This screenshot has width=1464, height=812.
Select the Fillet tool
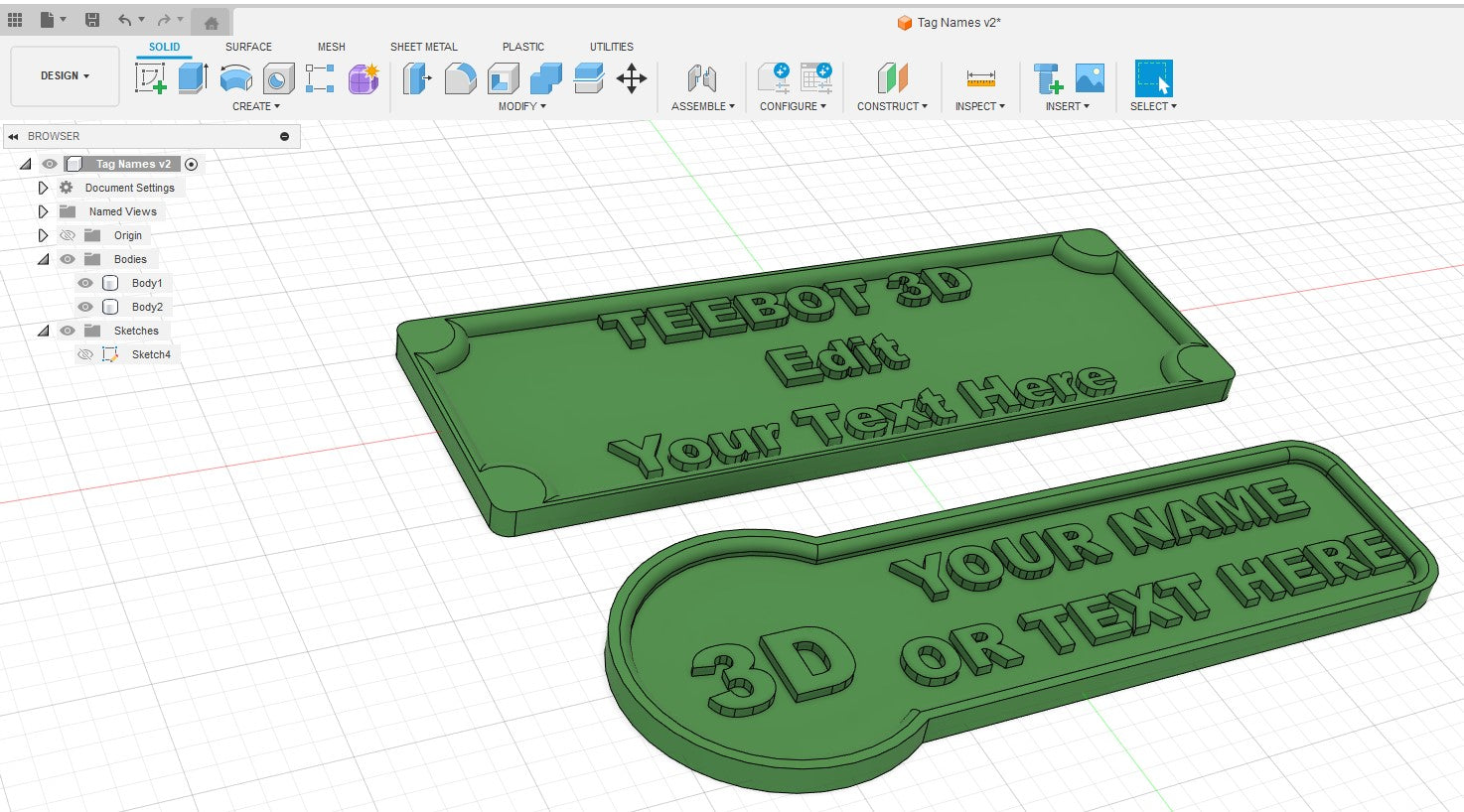click(460, 78)
